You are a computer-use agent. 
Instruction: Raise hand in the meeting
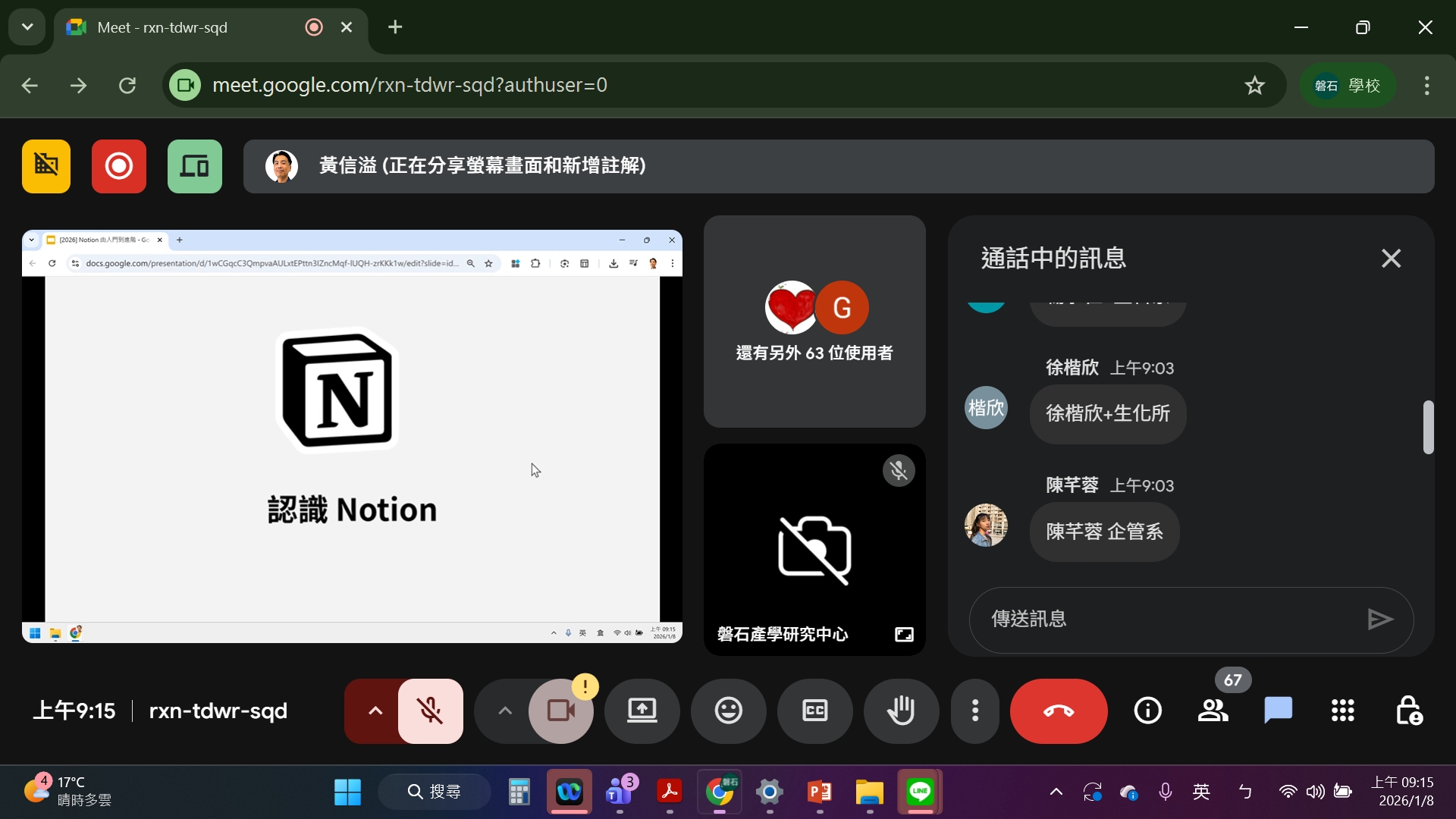tap(901, 711)
